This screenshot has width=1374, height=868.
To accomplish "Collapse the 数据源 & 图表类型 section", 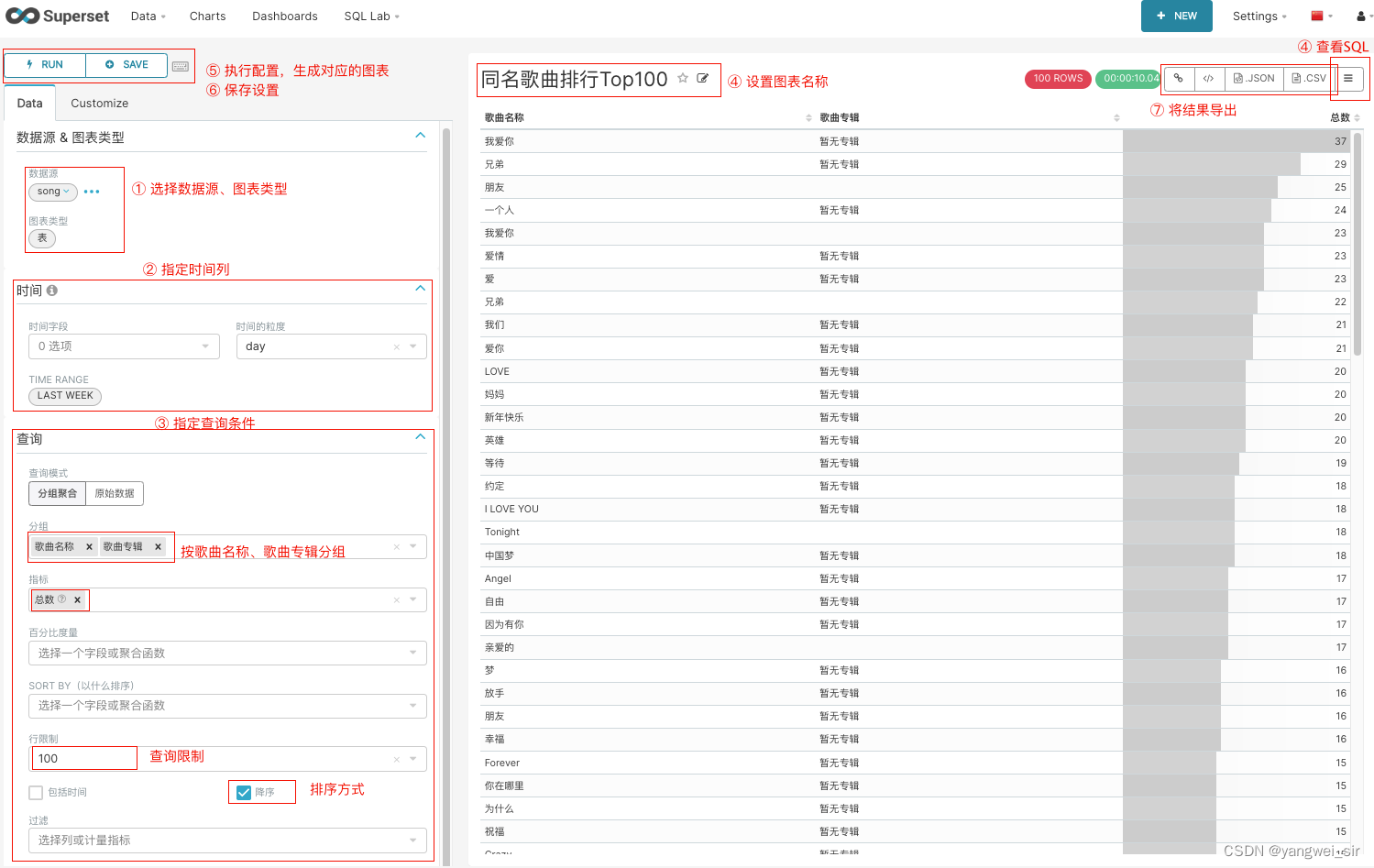I will [x=421, y=136].
